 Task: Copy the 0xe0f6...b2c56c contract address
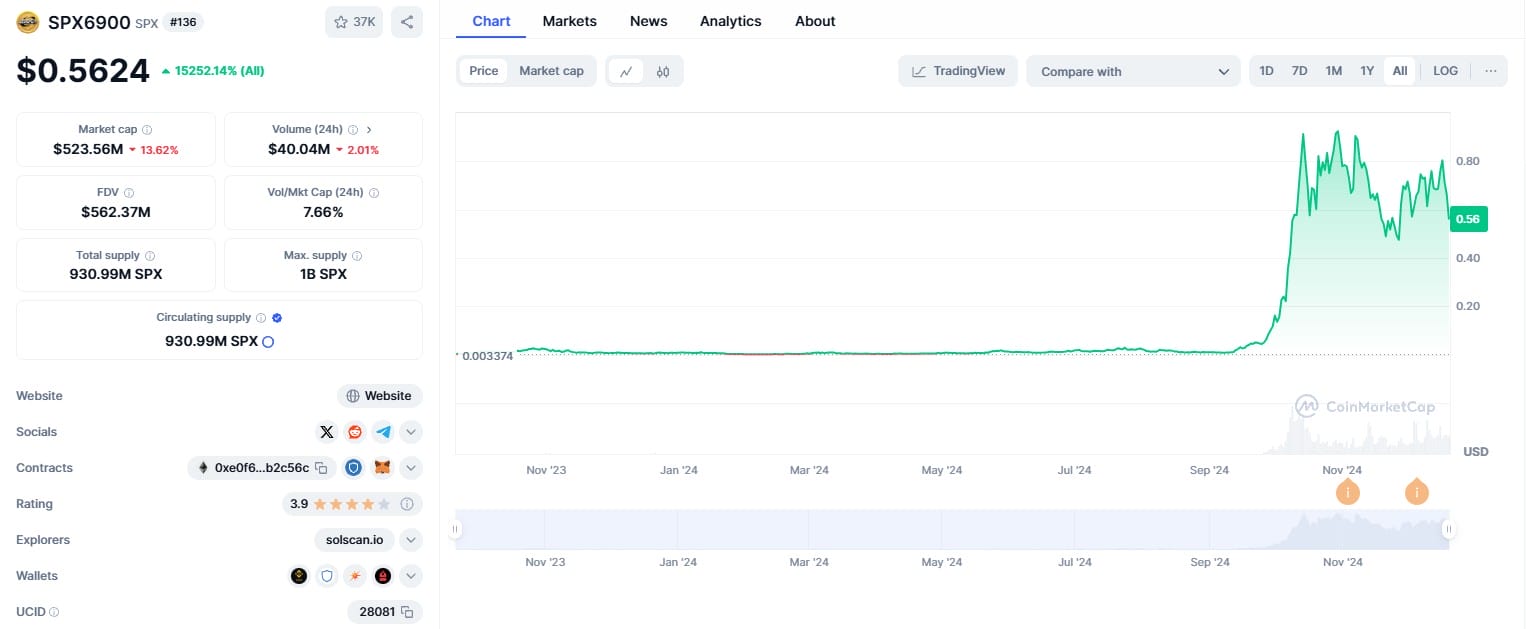(321, 468)
